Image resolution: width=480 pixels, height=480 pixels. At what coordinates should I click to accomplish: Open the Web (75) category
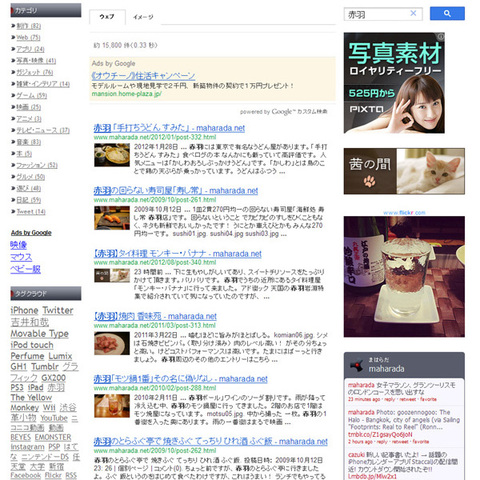click(28, 37)
